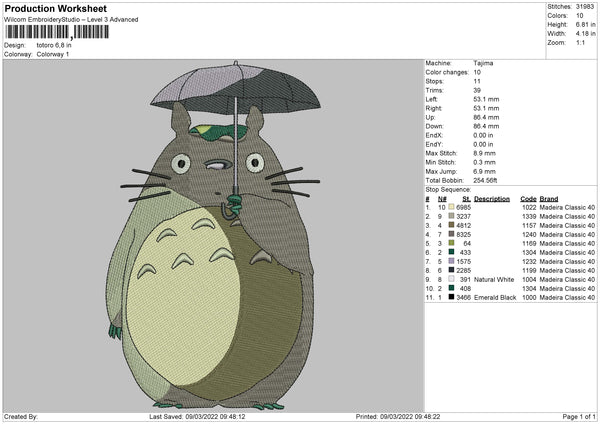Viewport: 600px width, 424px height.
Task: Click the 'Down:' measurement label
Action: [x=434, y=126]
